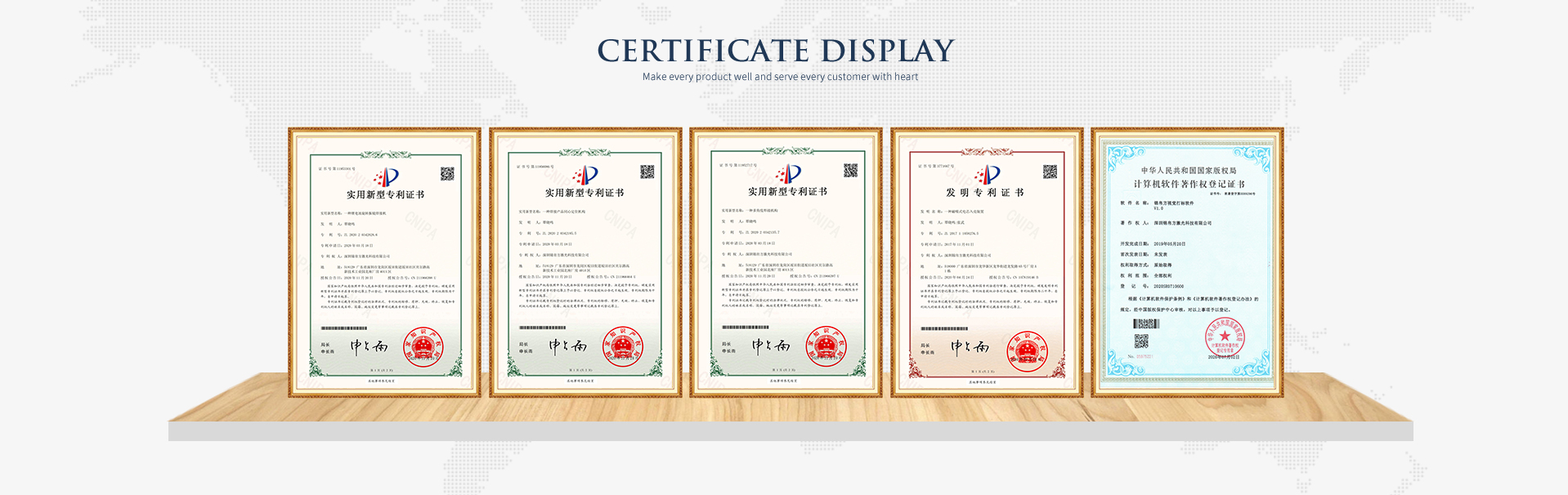1568x495 pixels.
Task: Click the CERTIFICATE DISPLAY heading
Action: pyautogui.click(x=776, y=51)
